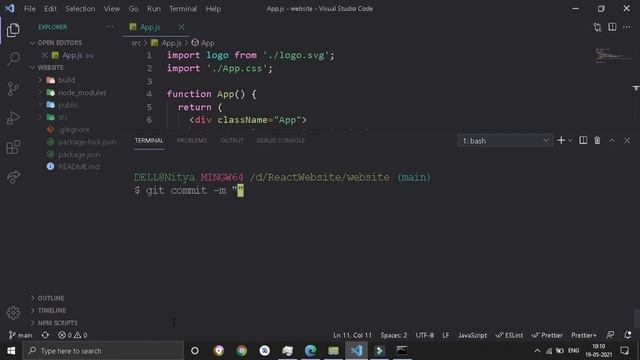The height and width of the screenshot is (360, 640).
Task: Switch to the OUTPUT panel tab
Action: [x=232, y=140]
